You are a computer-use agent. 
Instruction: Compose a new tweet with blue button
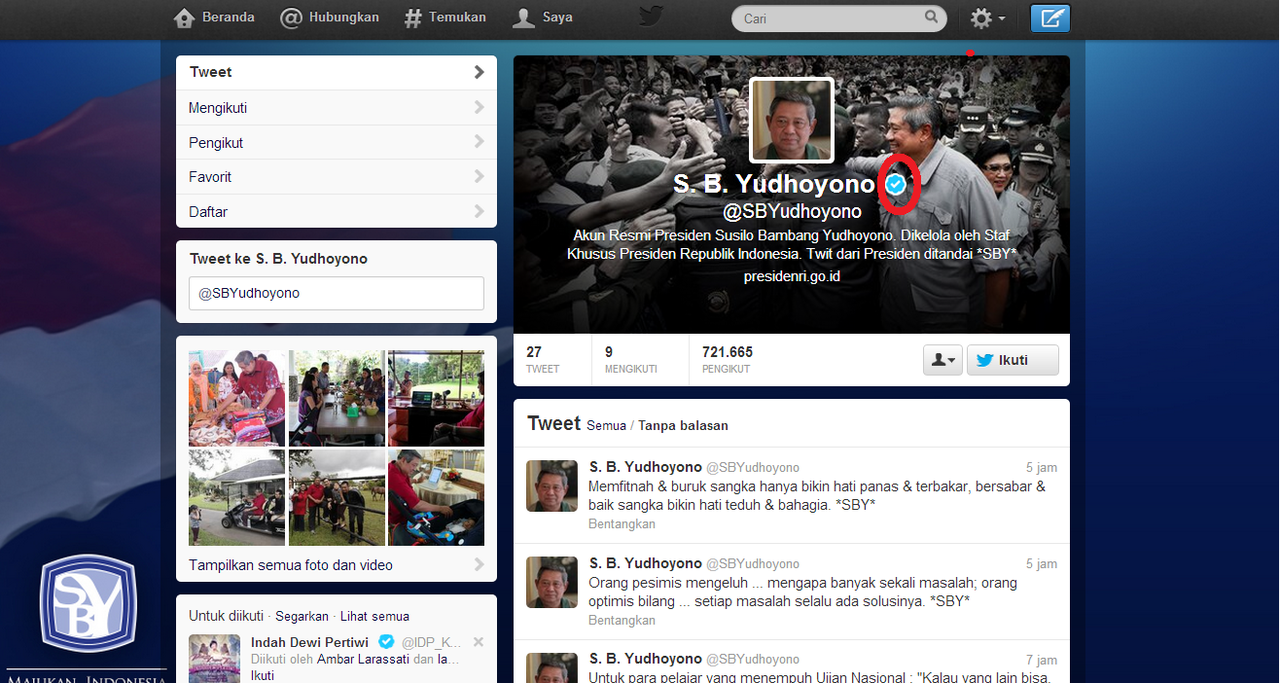1050,18
